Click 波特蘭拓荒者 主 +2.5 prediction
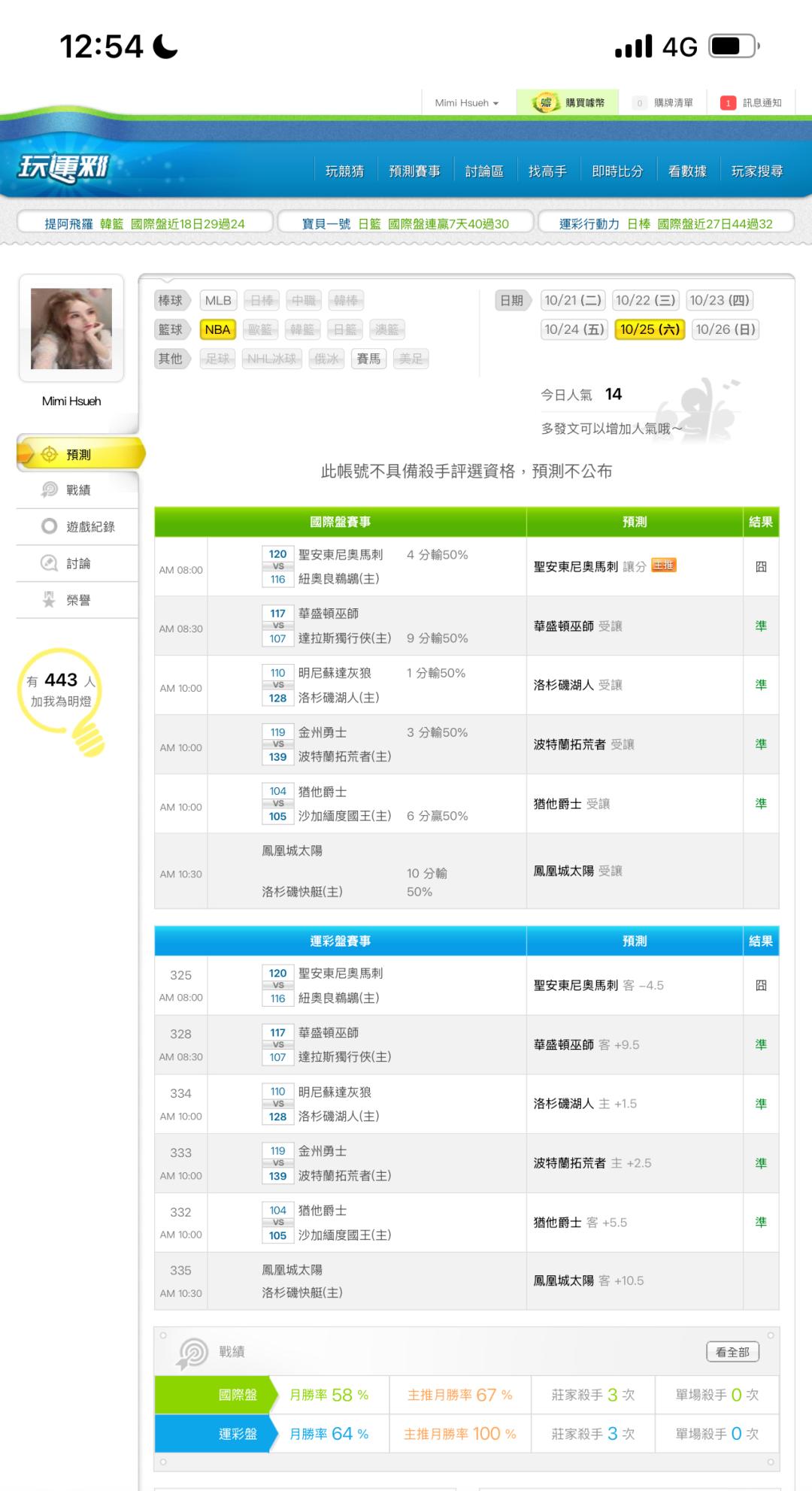The height and width of the screenshot is (1491, 812). [593, 1163]
